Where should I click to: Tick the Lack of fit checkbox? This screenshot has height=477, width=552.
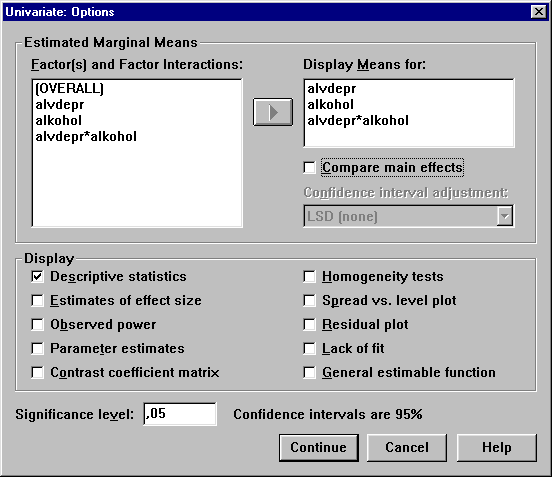coord(309,349)
